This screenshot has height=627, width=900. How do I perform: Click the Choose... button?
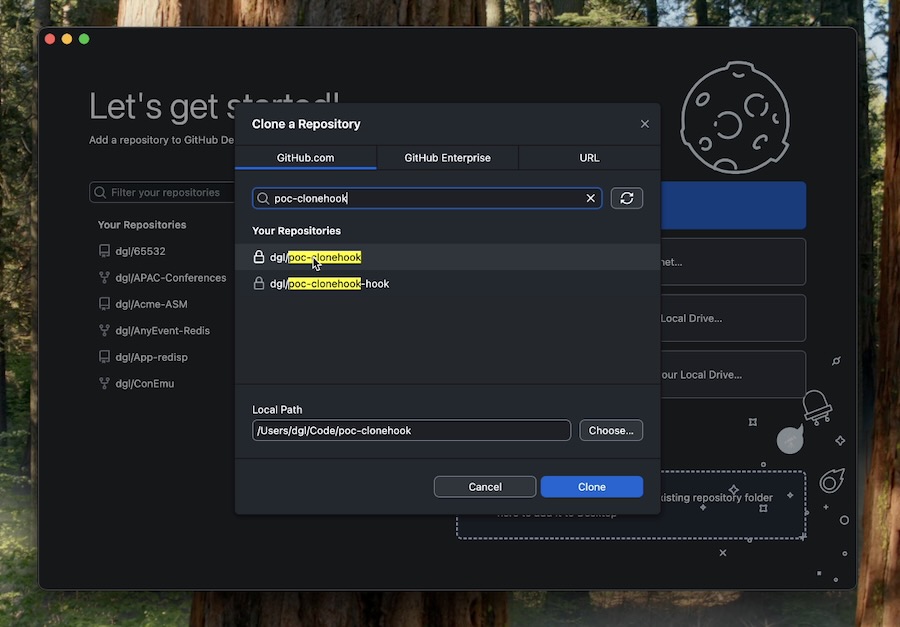[x=611, y=431]
